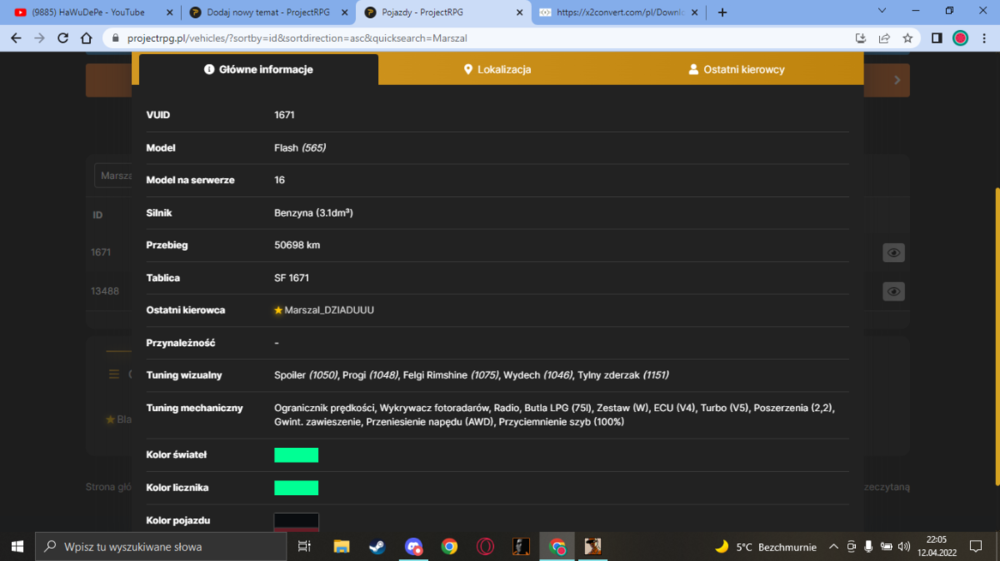
Task: Open File Explorer from taskbar
Action: (x=341, y=546)
